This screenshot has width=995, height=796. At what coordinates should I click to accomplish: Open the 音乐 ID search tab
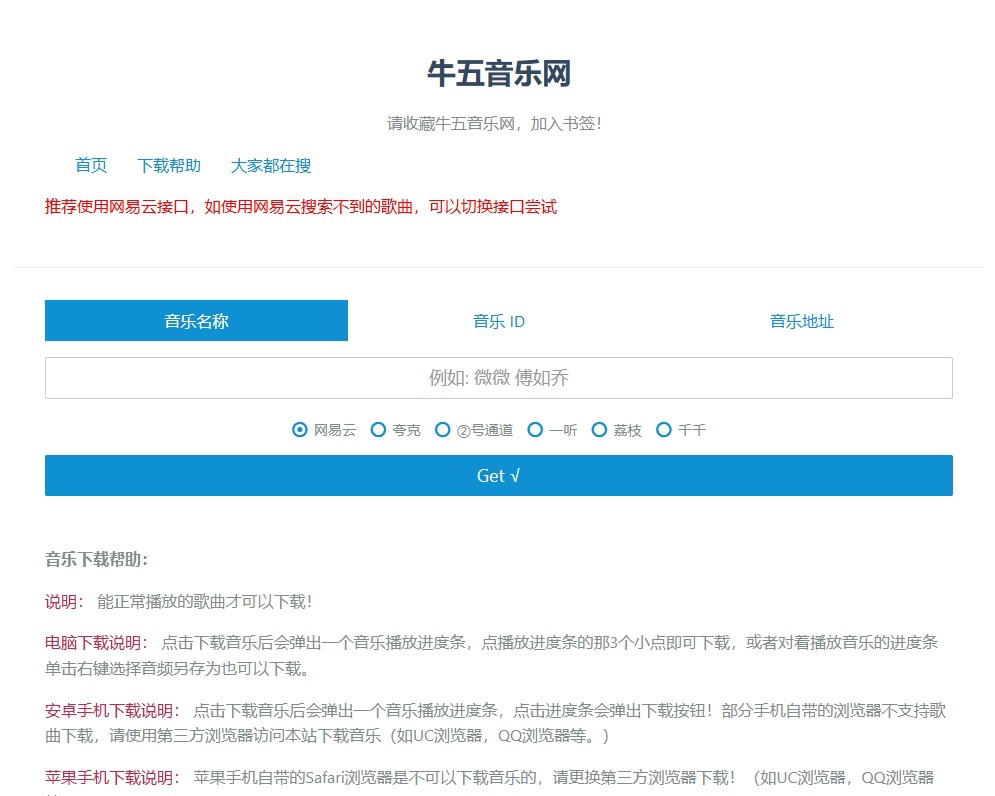point(498,320)
